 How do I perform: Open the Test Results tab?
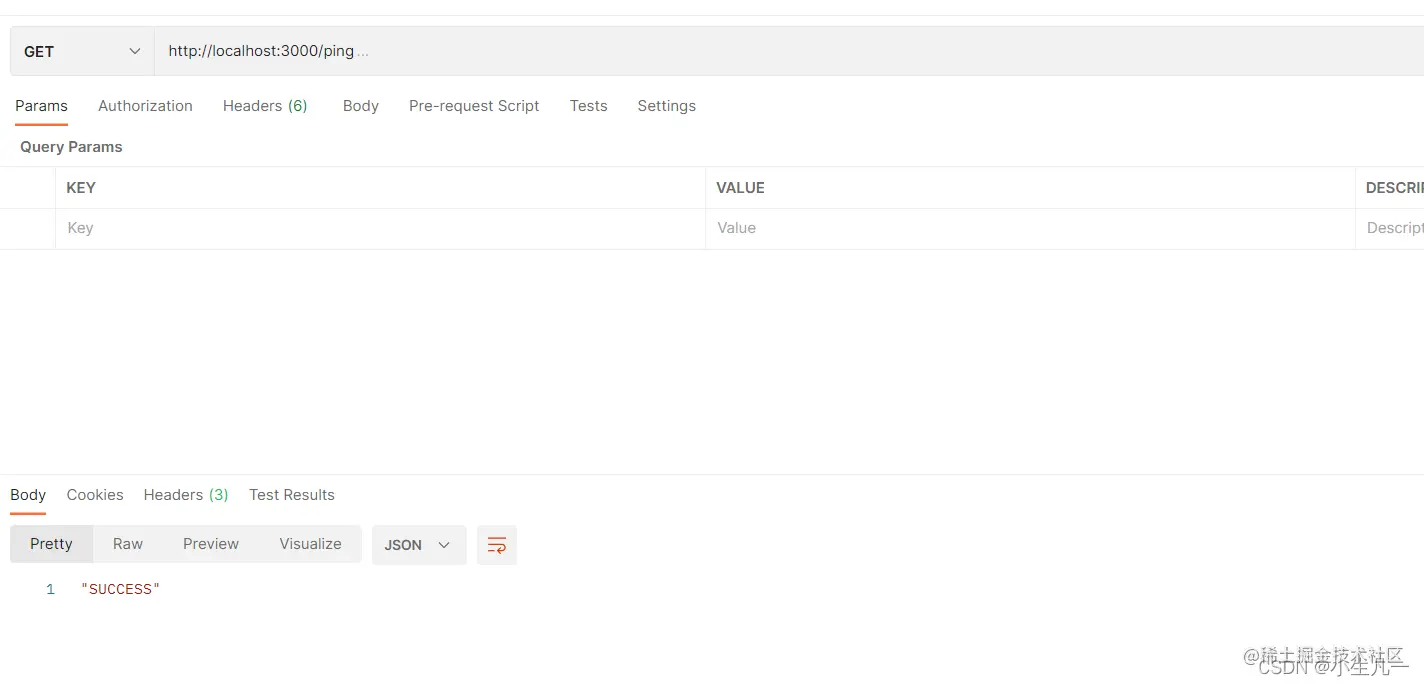click(292, 495)
